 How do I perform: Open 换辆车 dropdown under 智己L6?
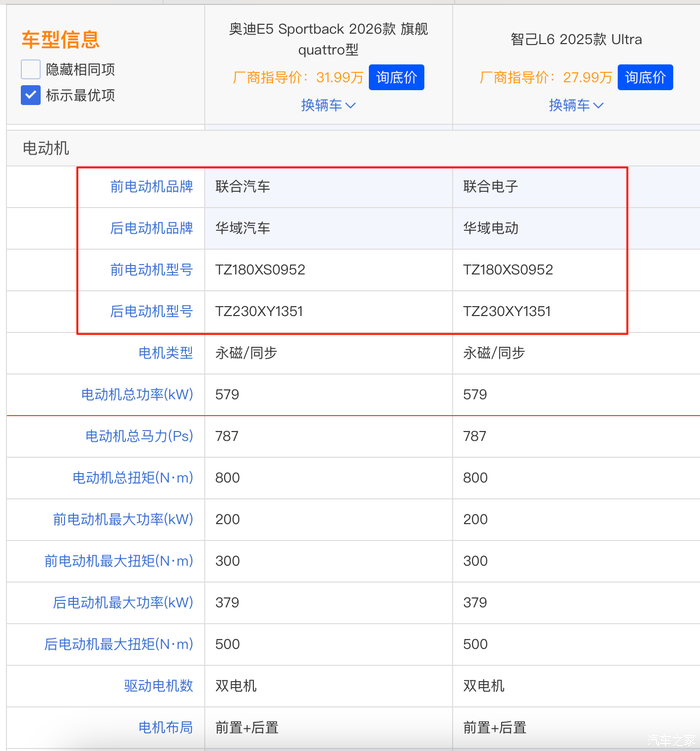coord(576,105)
